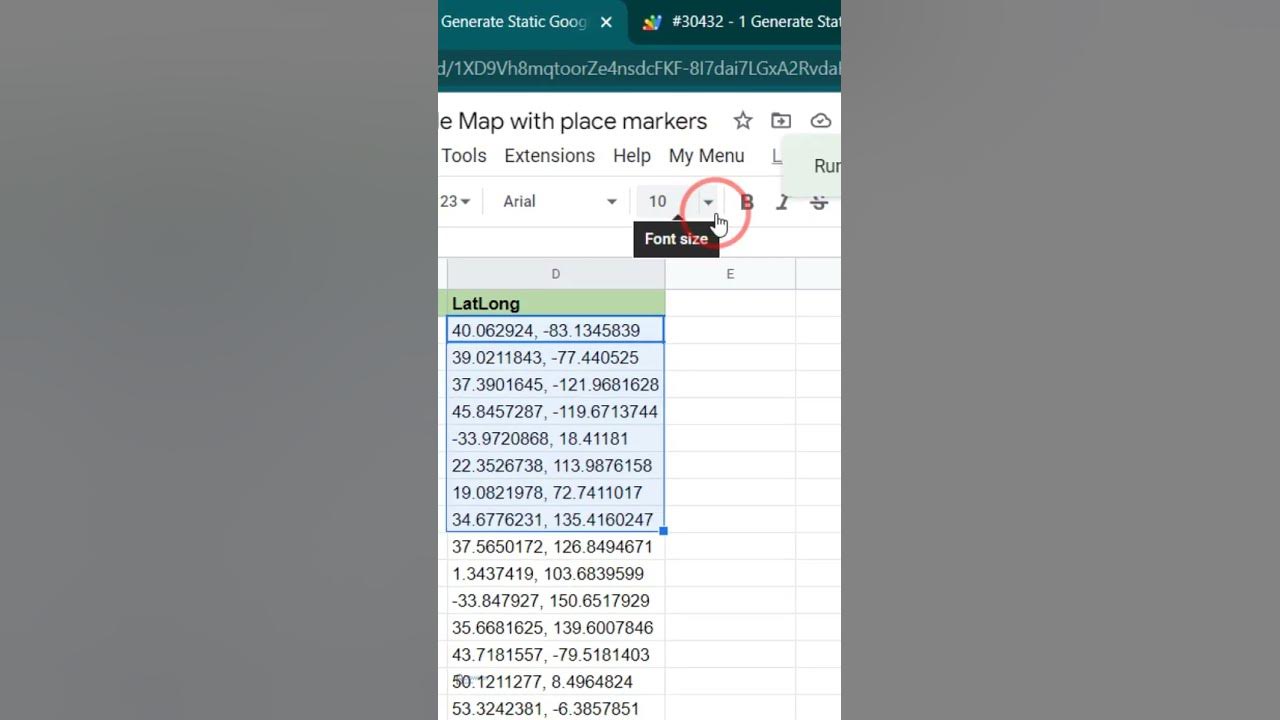Select cell 22.3526738, 113.9876158
Screen dimensions: 1280x720
pyautogui.click(x=555, y=465)
